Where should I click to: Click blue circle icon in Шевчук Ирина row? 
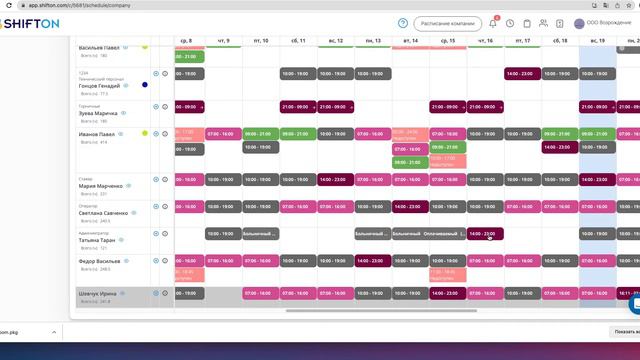pyautogui.click(x=156, y=293)
